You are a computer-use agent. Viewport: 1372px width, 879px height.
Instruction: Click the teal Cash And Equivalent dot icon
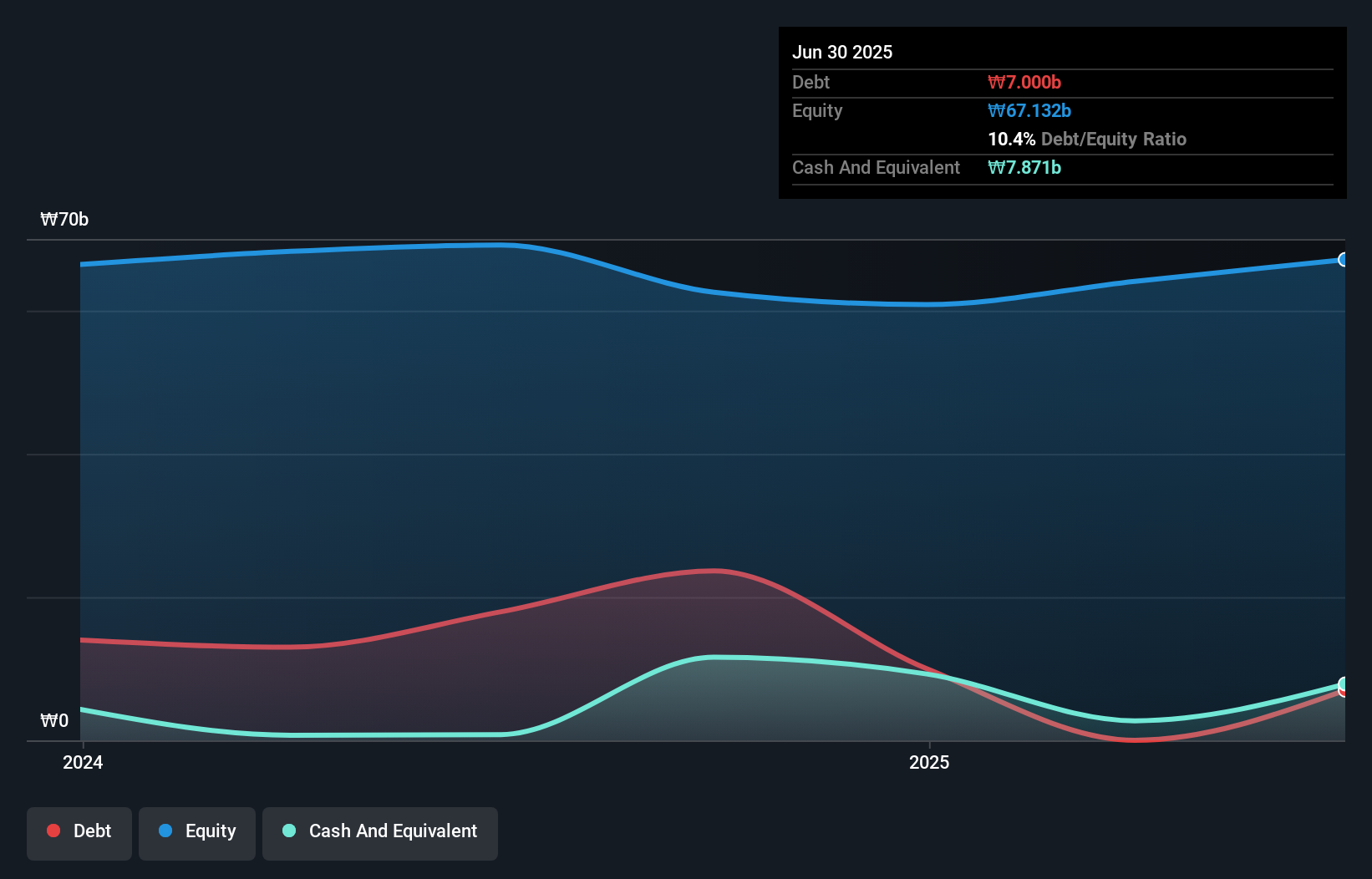click(x=288, y=831)
